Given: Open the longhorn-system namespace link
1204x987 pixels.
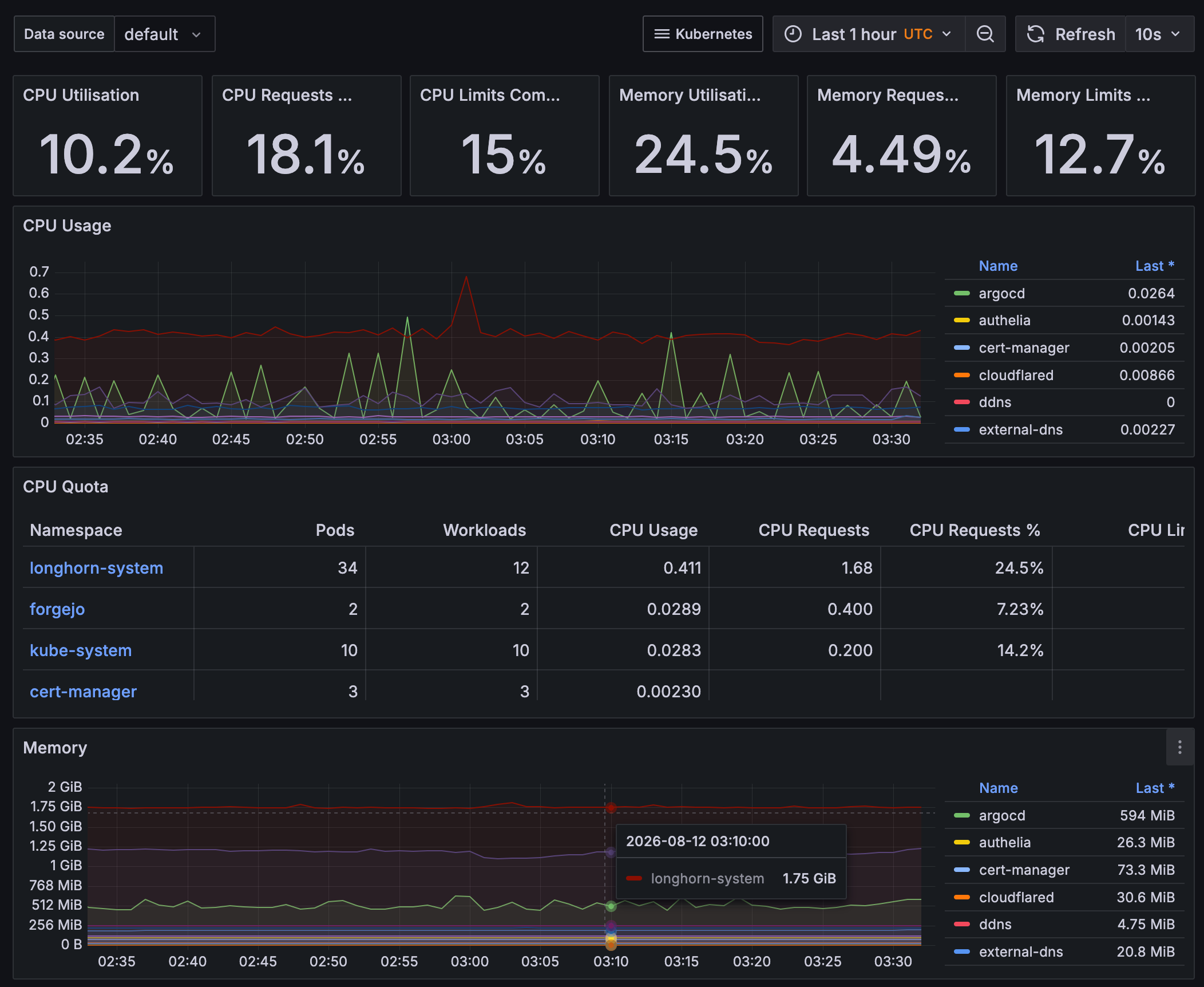Looking at the screenshot, I should coord(96,568).
